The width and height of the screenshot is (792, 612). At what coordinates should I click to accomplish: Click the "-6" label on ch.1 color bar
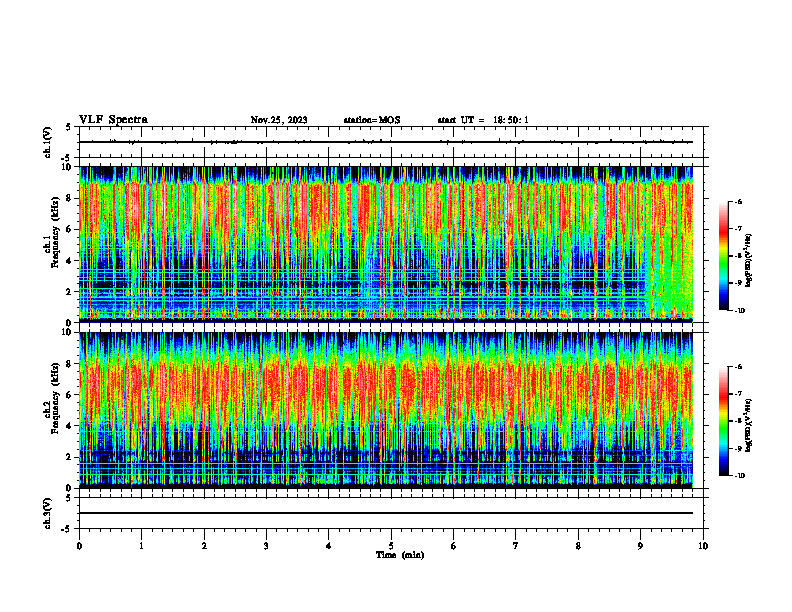[737, 201]
